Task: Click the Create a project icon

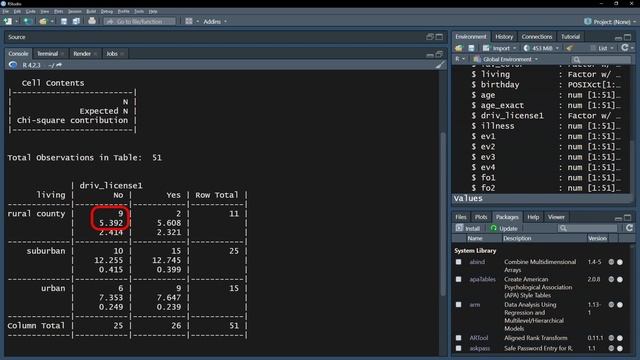Action: (x=27, y=21)
